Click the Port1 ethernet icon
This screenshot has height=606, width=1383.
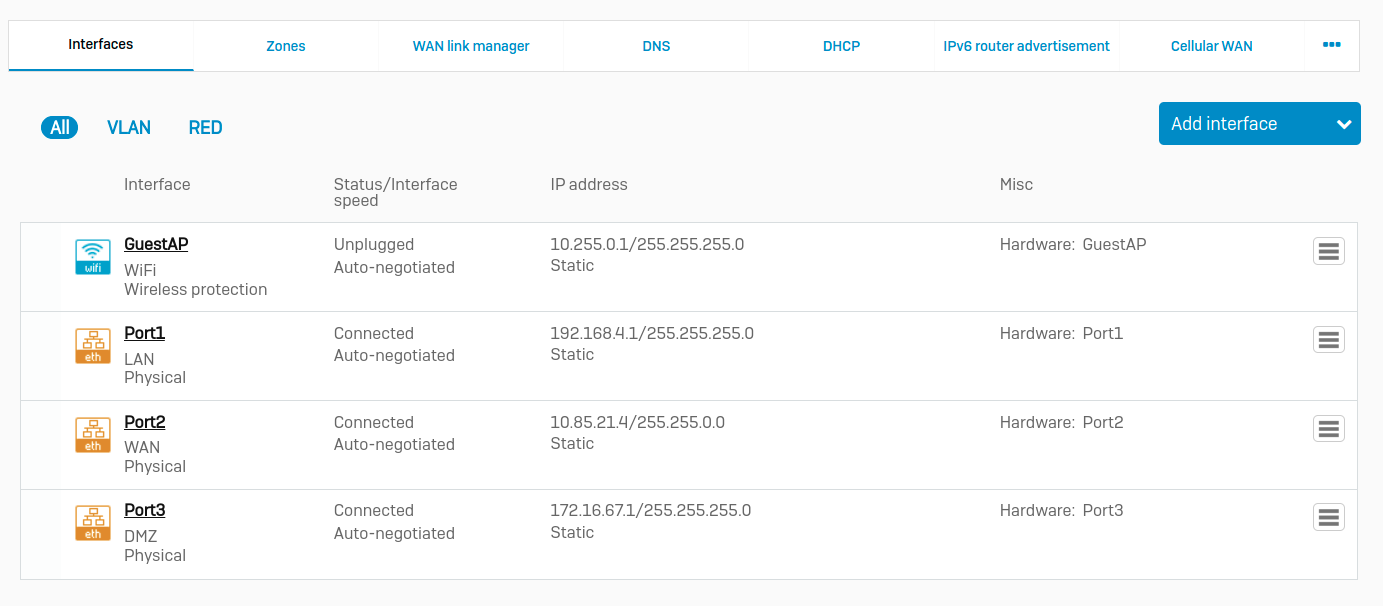pos(93,346)
